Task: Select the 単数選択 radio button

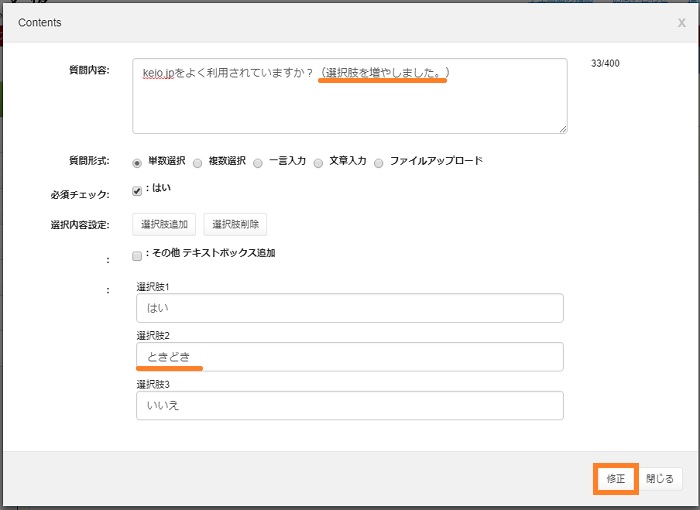Action: click(137, 162)
